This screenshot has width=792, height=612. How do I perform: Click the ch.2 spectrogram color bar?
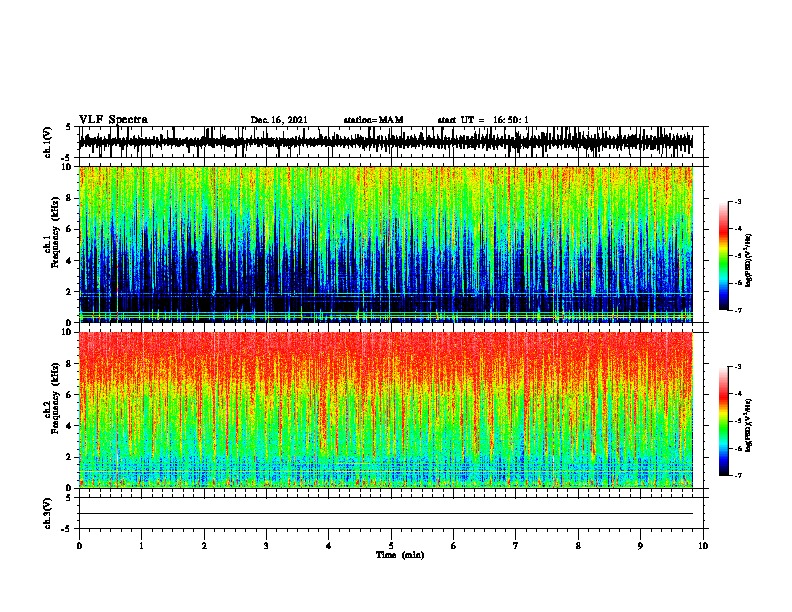tap(723, 421)
